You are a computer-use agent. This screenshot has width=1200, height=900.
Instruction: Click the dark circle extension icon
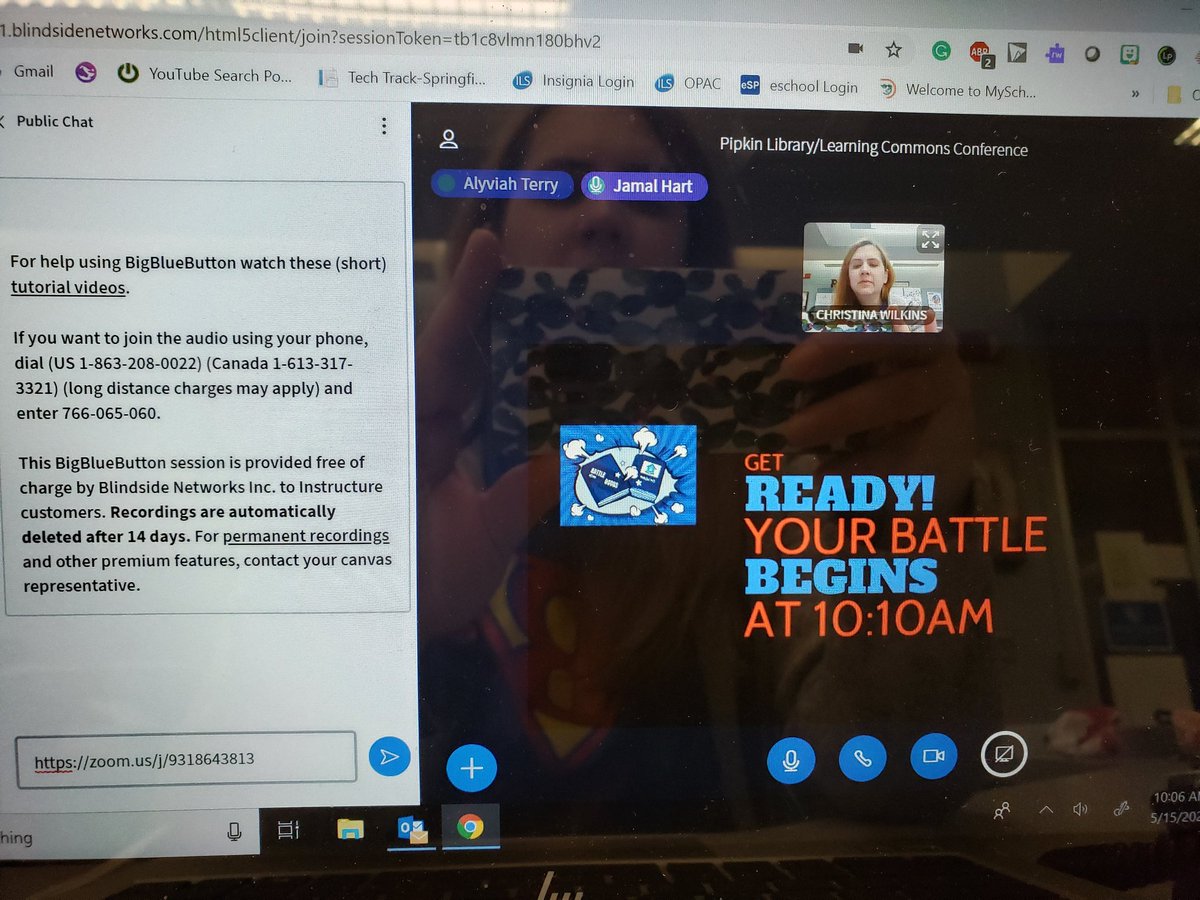(1092, 55)
